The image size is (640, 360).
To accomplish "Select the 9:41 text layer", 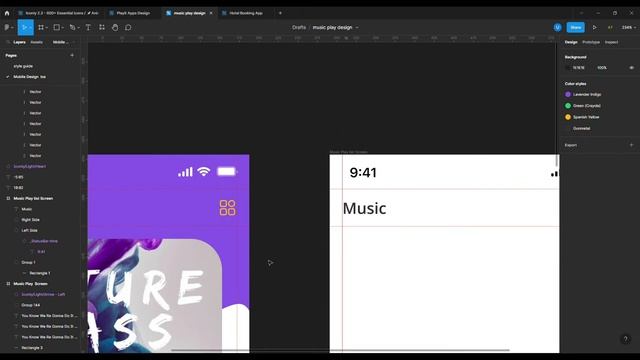I will click(41, 252).
